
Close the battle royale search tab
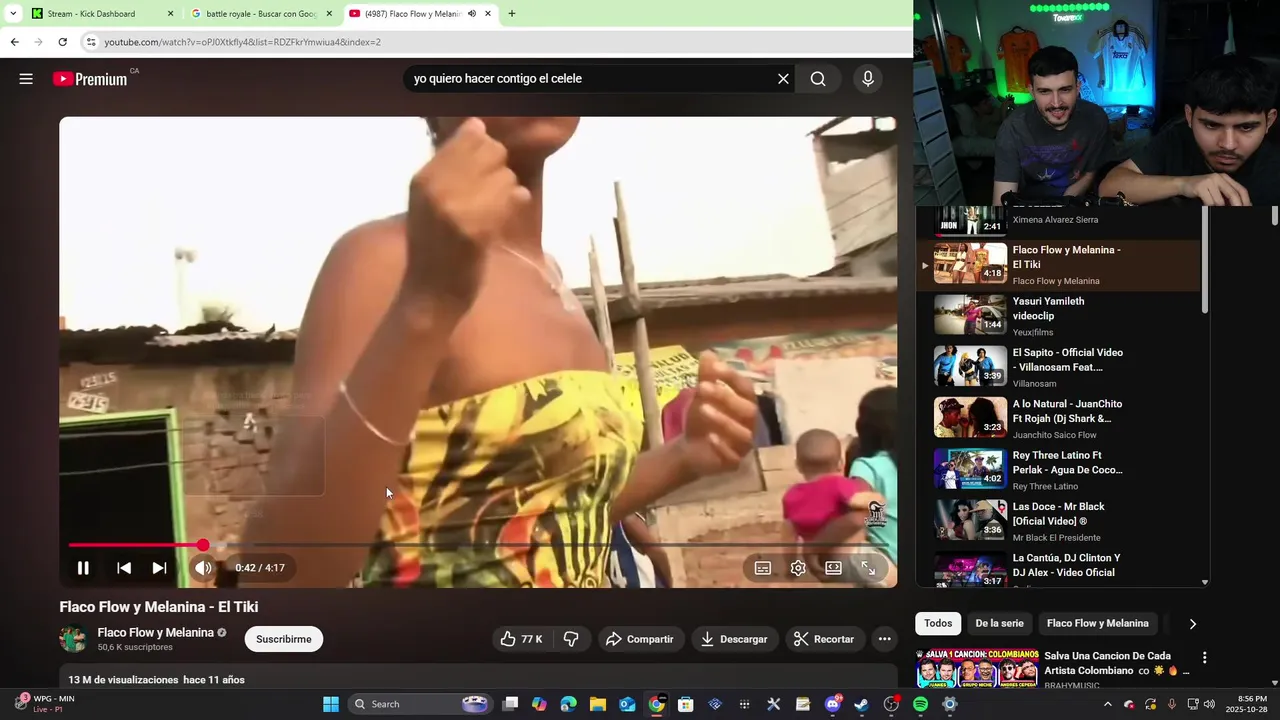(329, 14)
